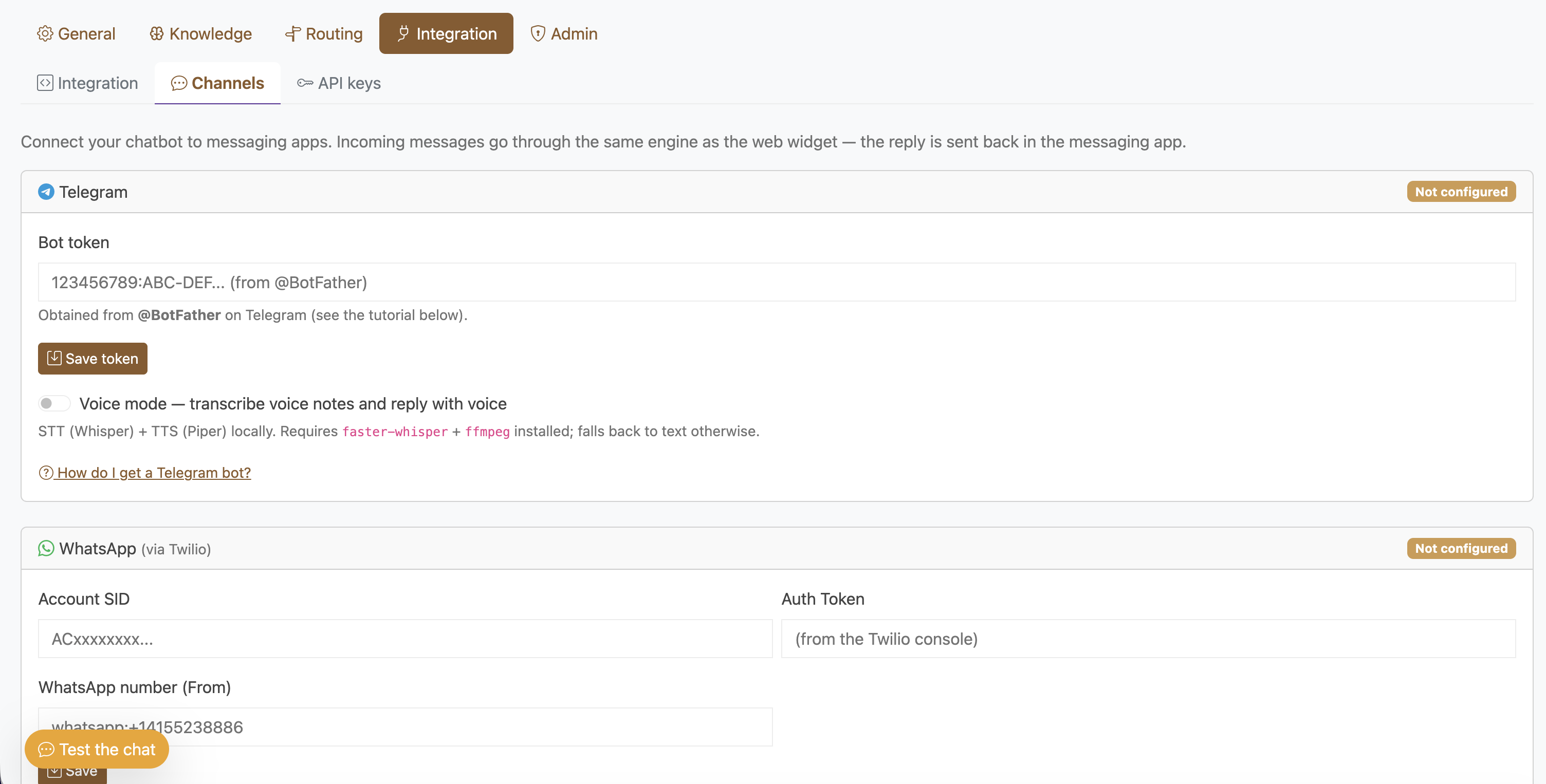Click the Telegram logo icon
Screen dimensions: 1546x784
[46, 191]
